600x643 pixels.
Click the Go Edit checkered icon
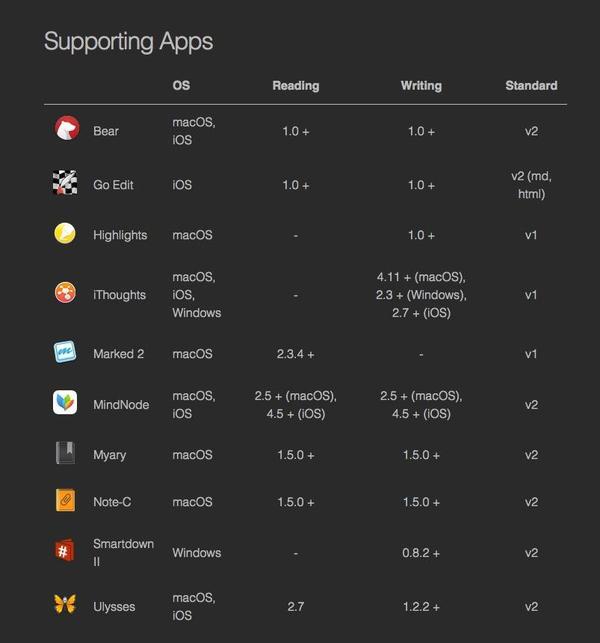coord(65,183)
